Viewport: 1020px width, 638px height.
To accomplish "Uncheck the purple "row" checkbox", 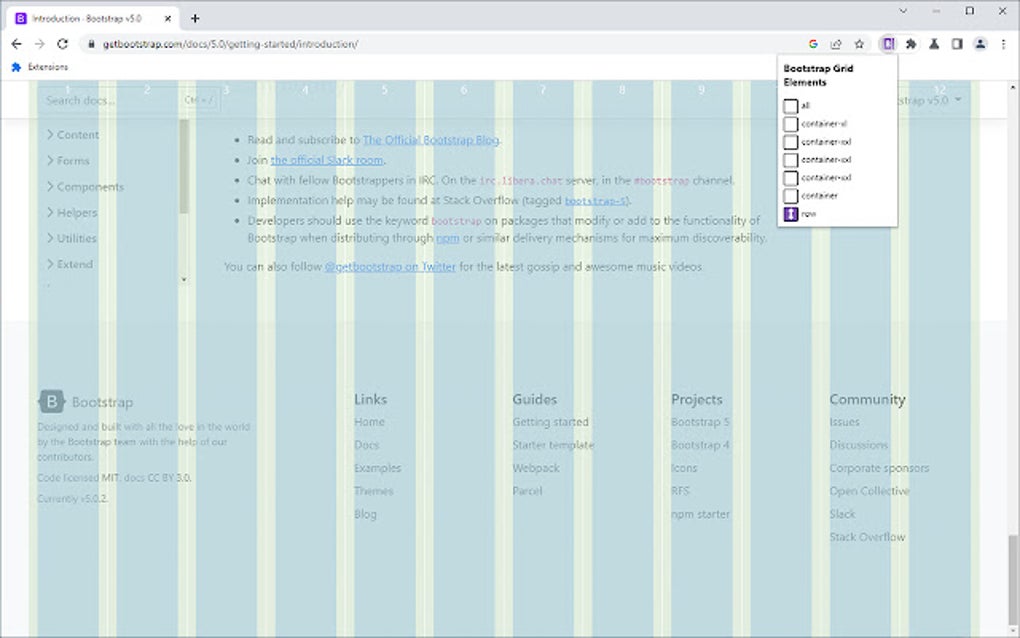I will click(x=790, y=214).
